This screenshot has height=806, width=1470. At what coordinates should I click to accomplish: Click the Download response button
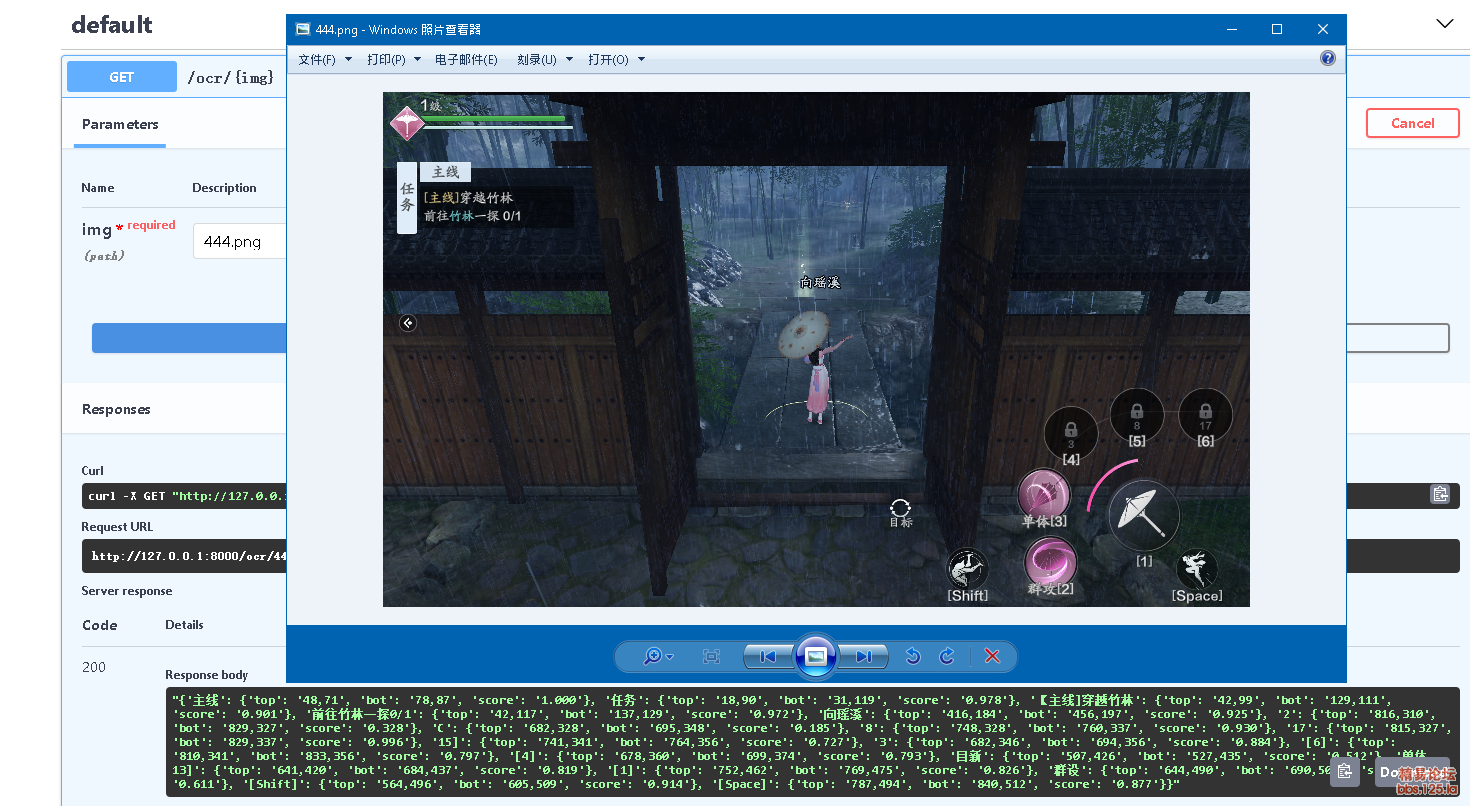1411,772
